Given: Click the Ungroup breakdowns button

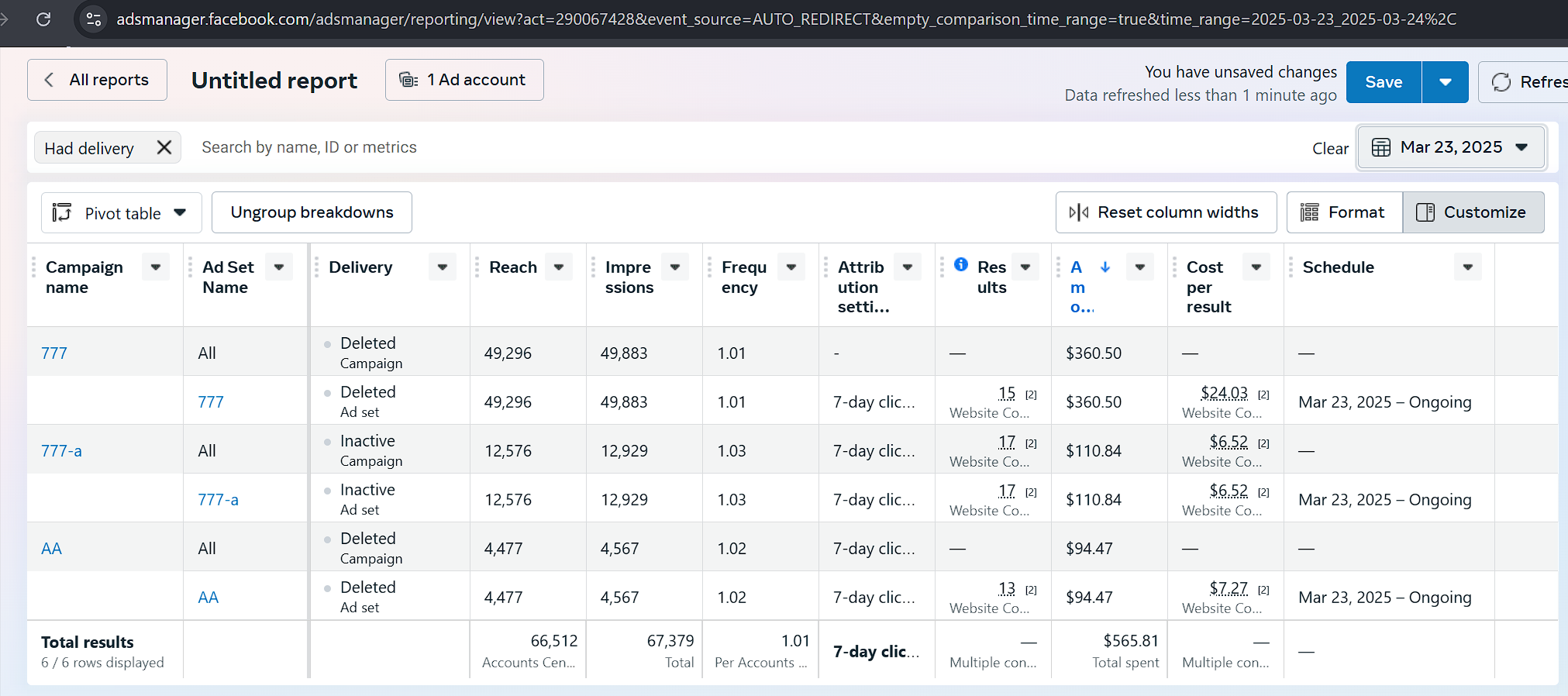Looking at the screenshot, I should point(312,212).
